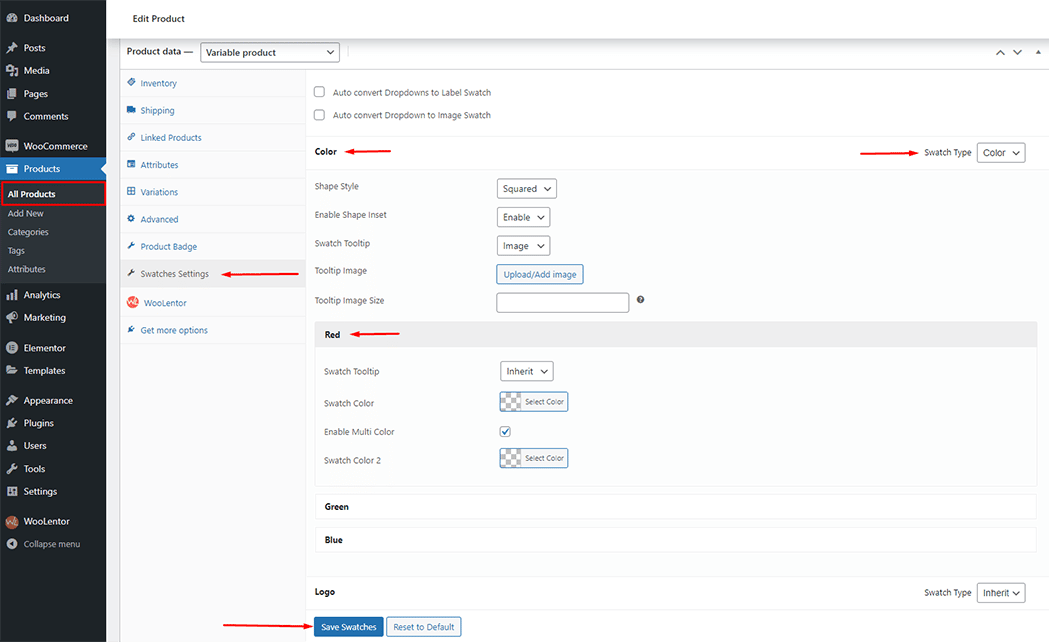Viewport: 1049px width, 642px height.
Task: Click the Tooltip Image Size input field
Action: pyautogui.click(x=562, y=302)
